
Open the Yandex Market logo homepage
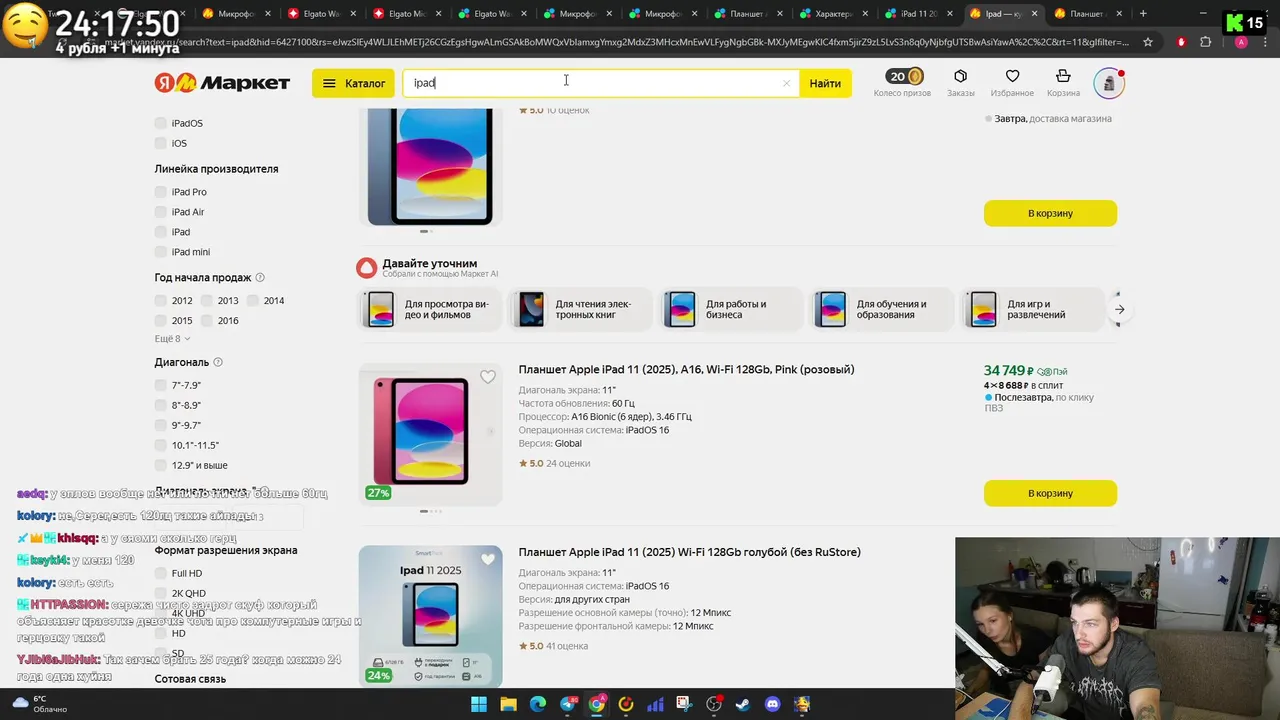(222, 83)
